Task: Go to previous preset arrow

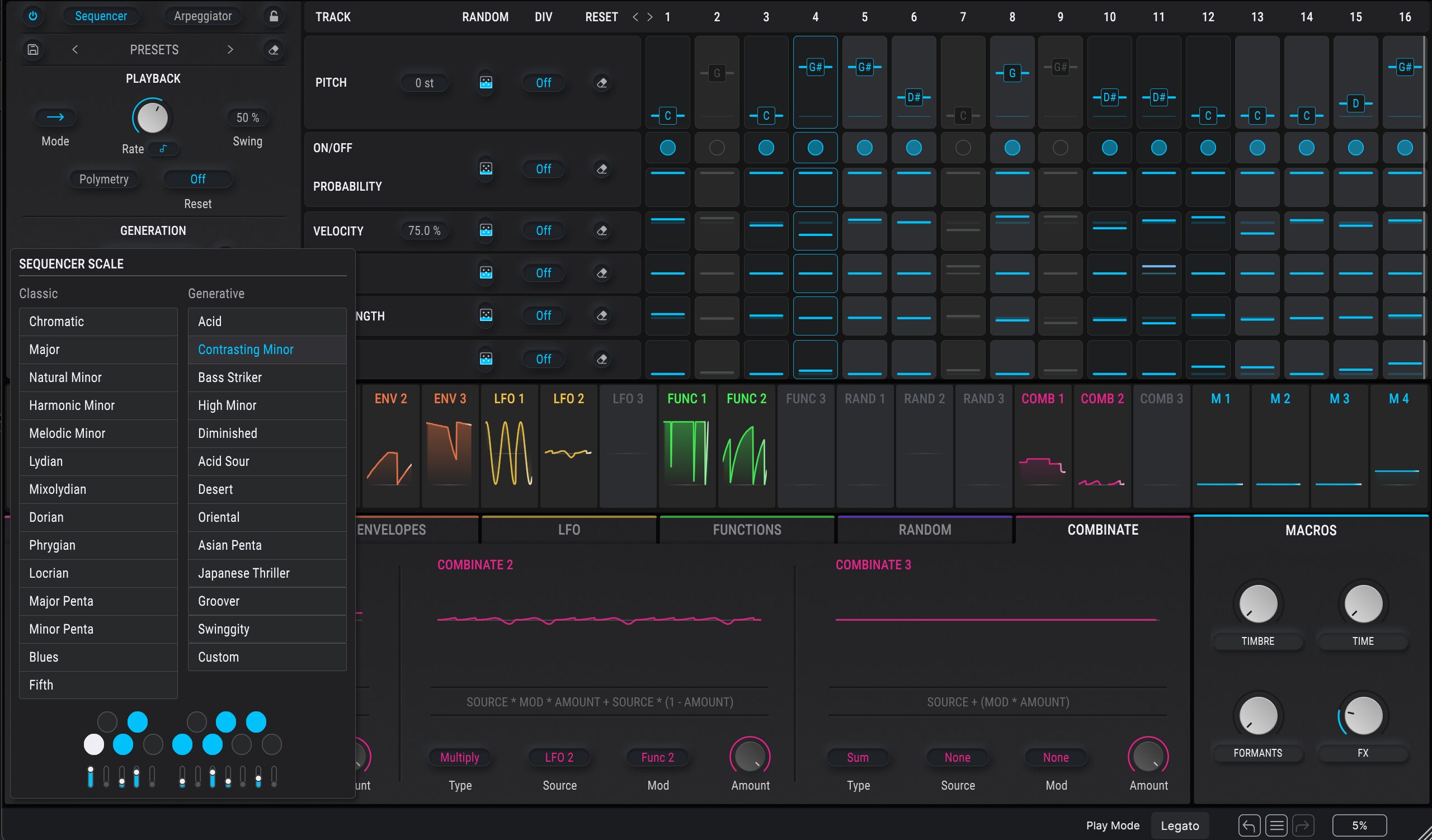Action: point(75,50)
